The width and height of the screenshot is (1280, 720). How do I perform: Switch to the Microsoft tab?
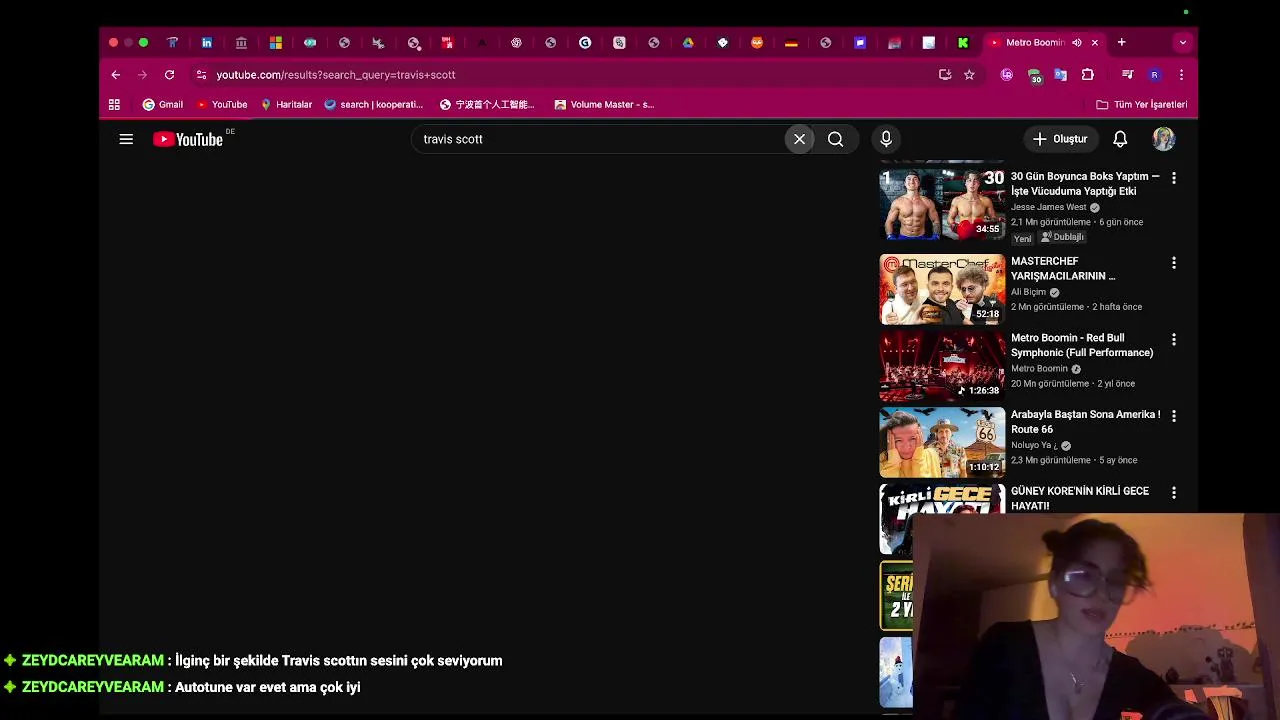click(276, 43)
